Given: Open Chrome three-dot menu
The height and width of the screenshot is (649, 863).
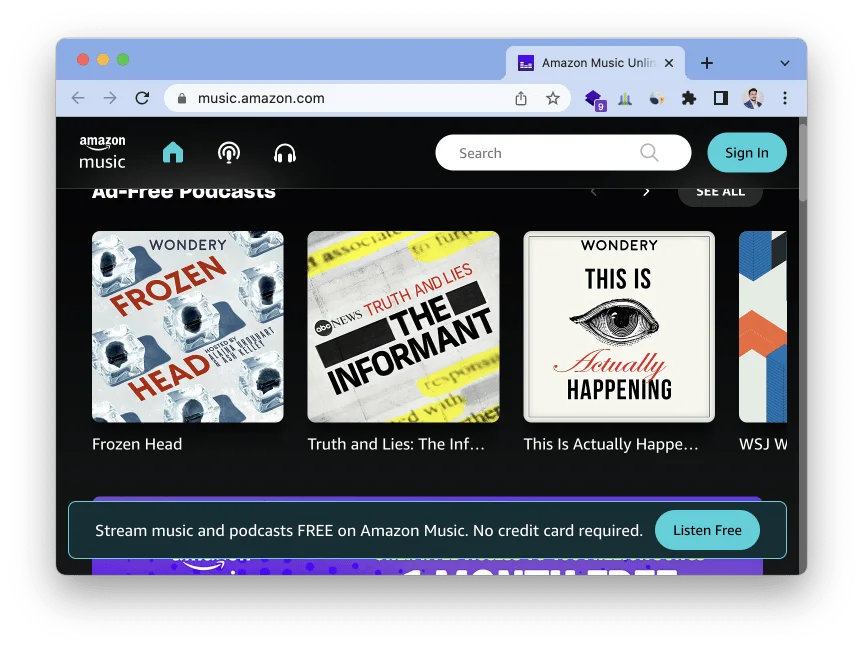Looking at the screenshot, I should pyautogui.click(x=785, y=98).
